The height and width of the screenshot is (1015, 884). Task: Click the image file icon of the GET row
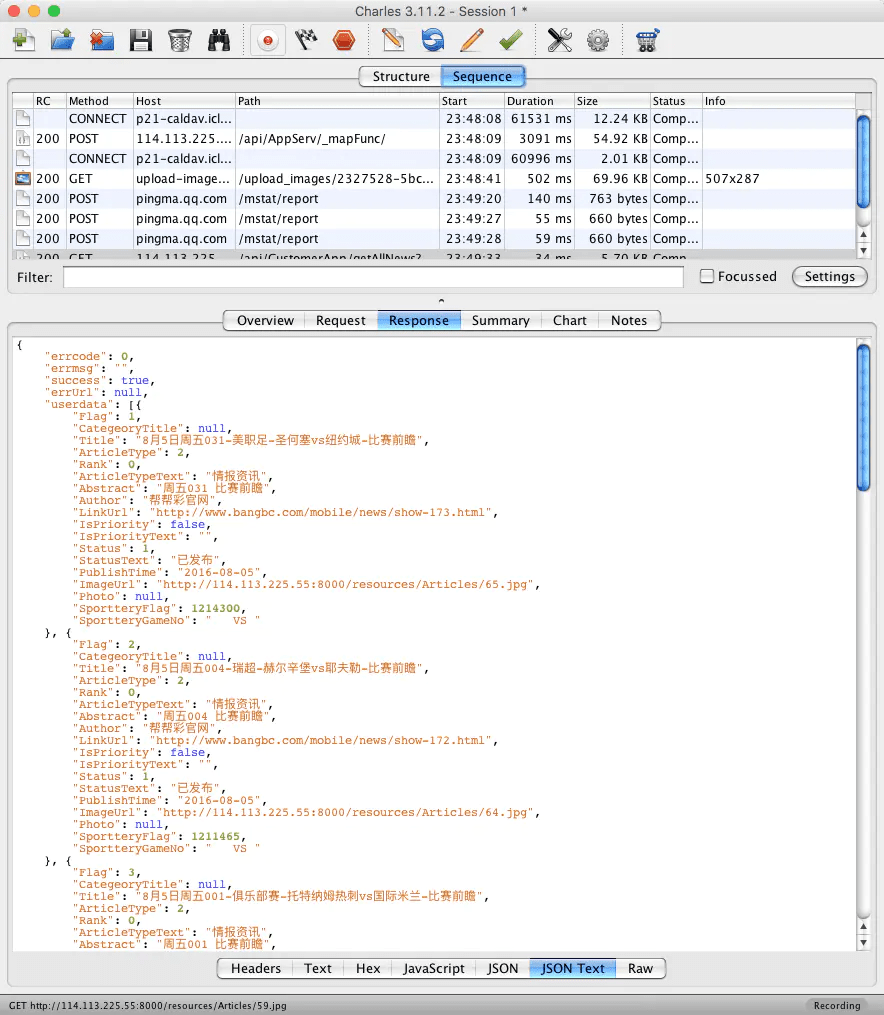(x=23, y=179)
